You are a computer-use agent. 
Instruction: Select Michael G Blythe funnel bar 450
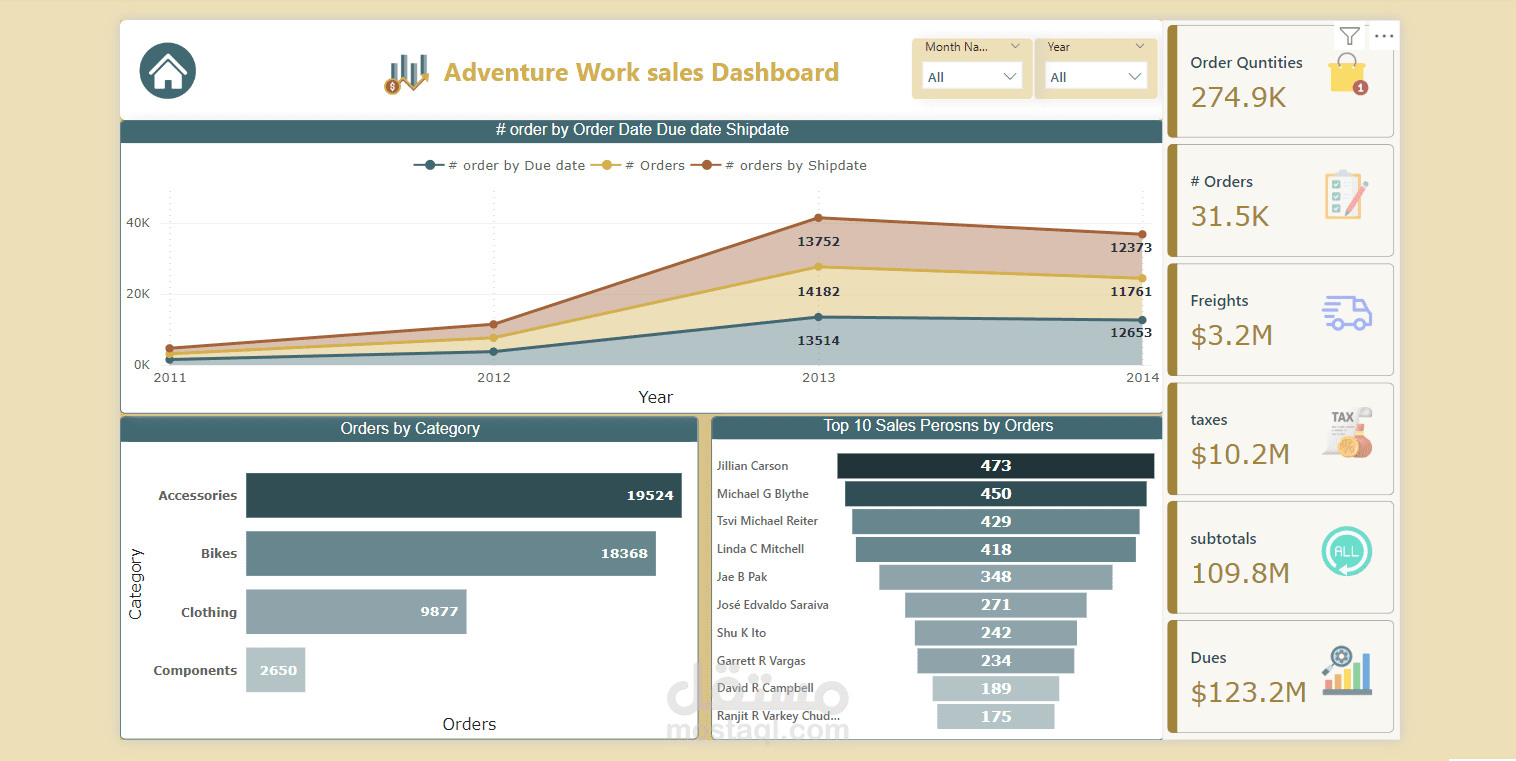[996, 494]
